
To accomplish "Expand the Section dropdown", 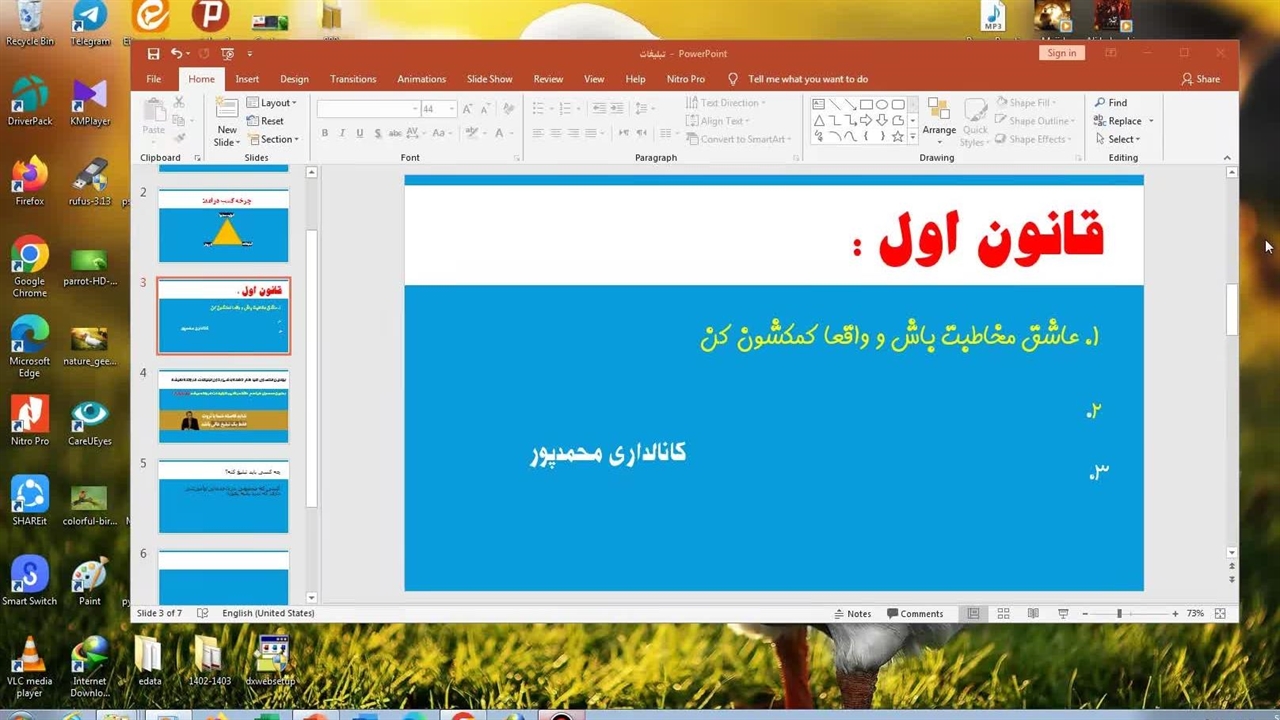I will (273, 140).
